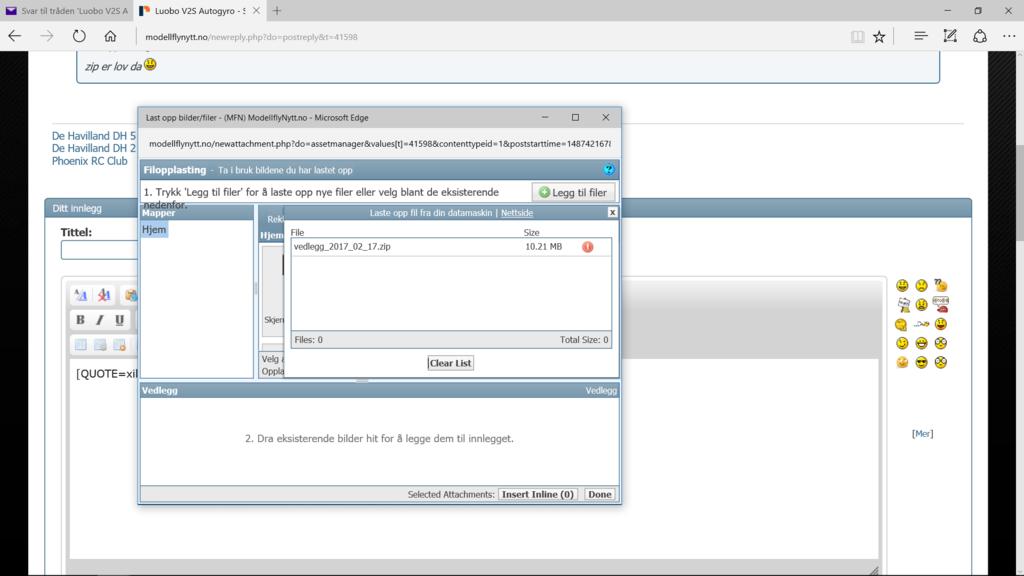Go to browser Home page
The width and height of the screenshot is (1024, 576).
point(111,36)
